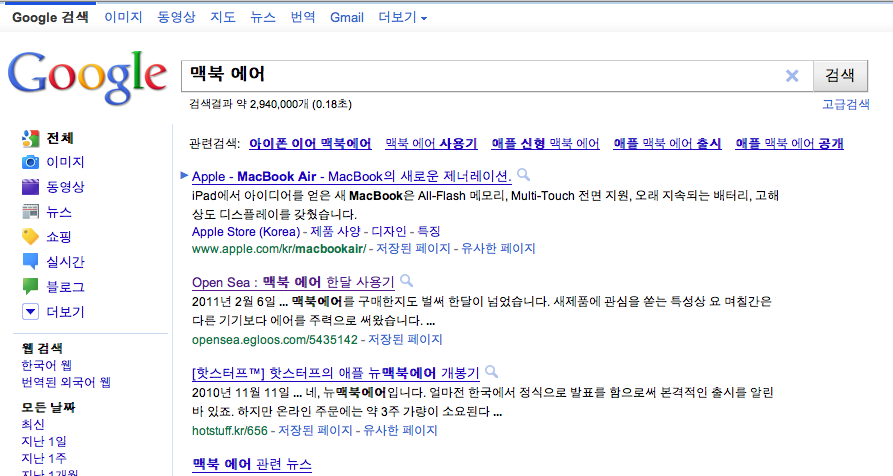Click the hotstuff.kr/656 URL text
Image resolution: width=893 pixels, height=476 pixels.
(230, 431)
